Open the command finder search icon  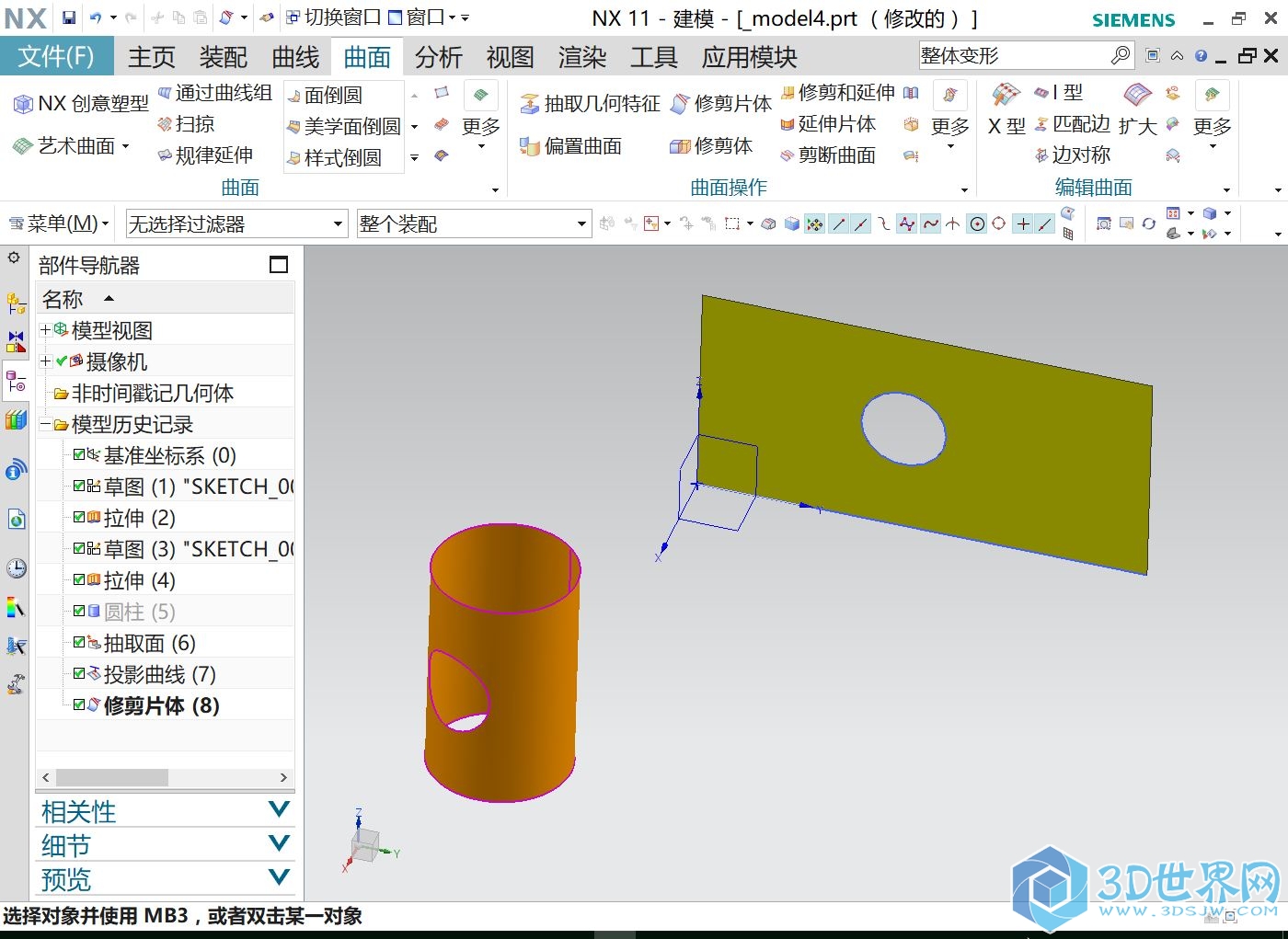1120,55
